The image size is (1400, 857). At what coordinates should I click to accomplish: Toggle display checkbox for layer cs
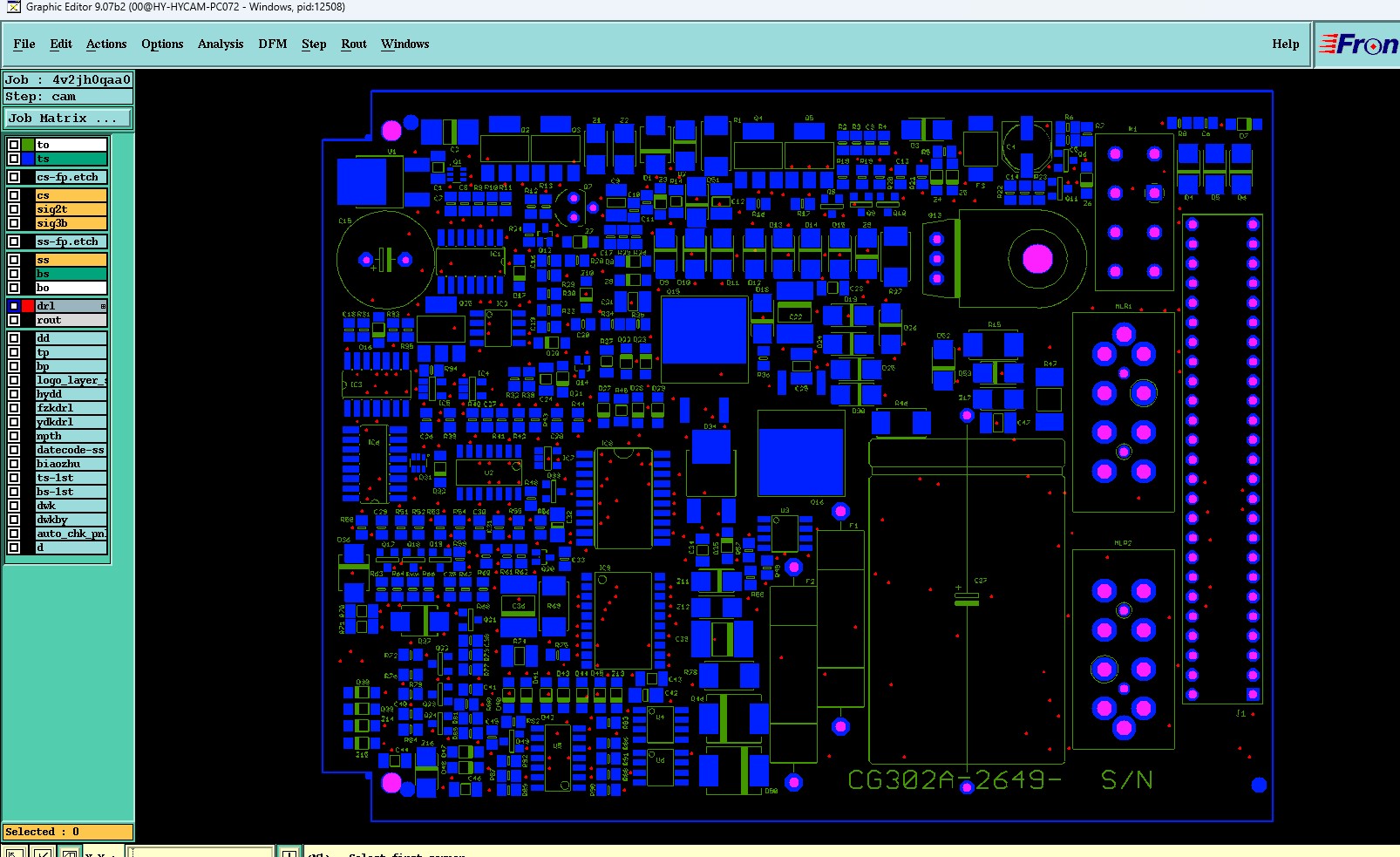click(14, 195)
